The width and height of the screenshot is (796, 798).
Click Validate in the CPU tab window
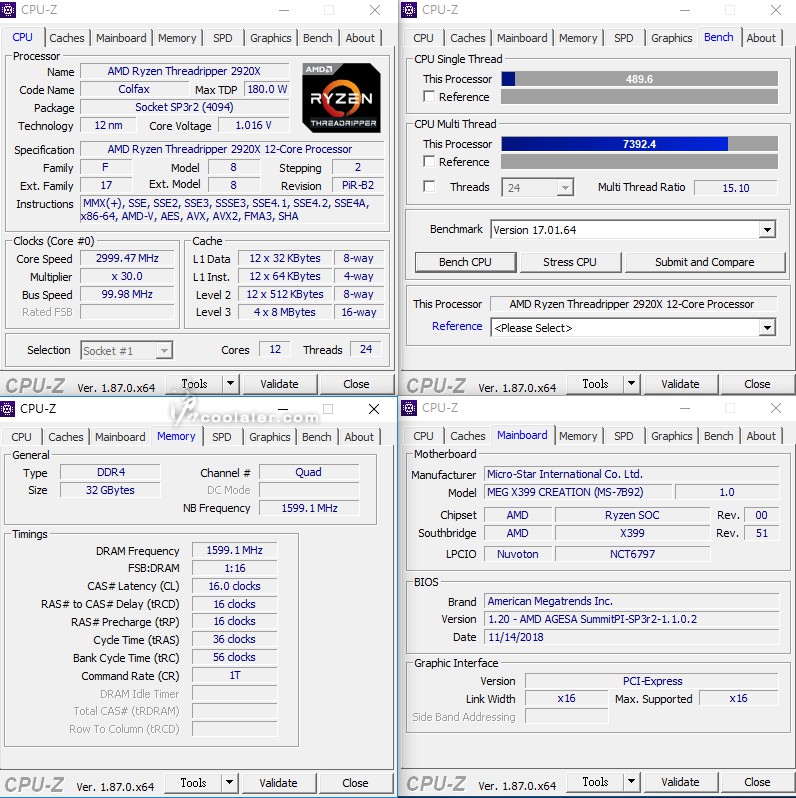279,384
